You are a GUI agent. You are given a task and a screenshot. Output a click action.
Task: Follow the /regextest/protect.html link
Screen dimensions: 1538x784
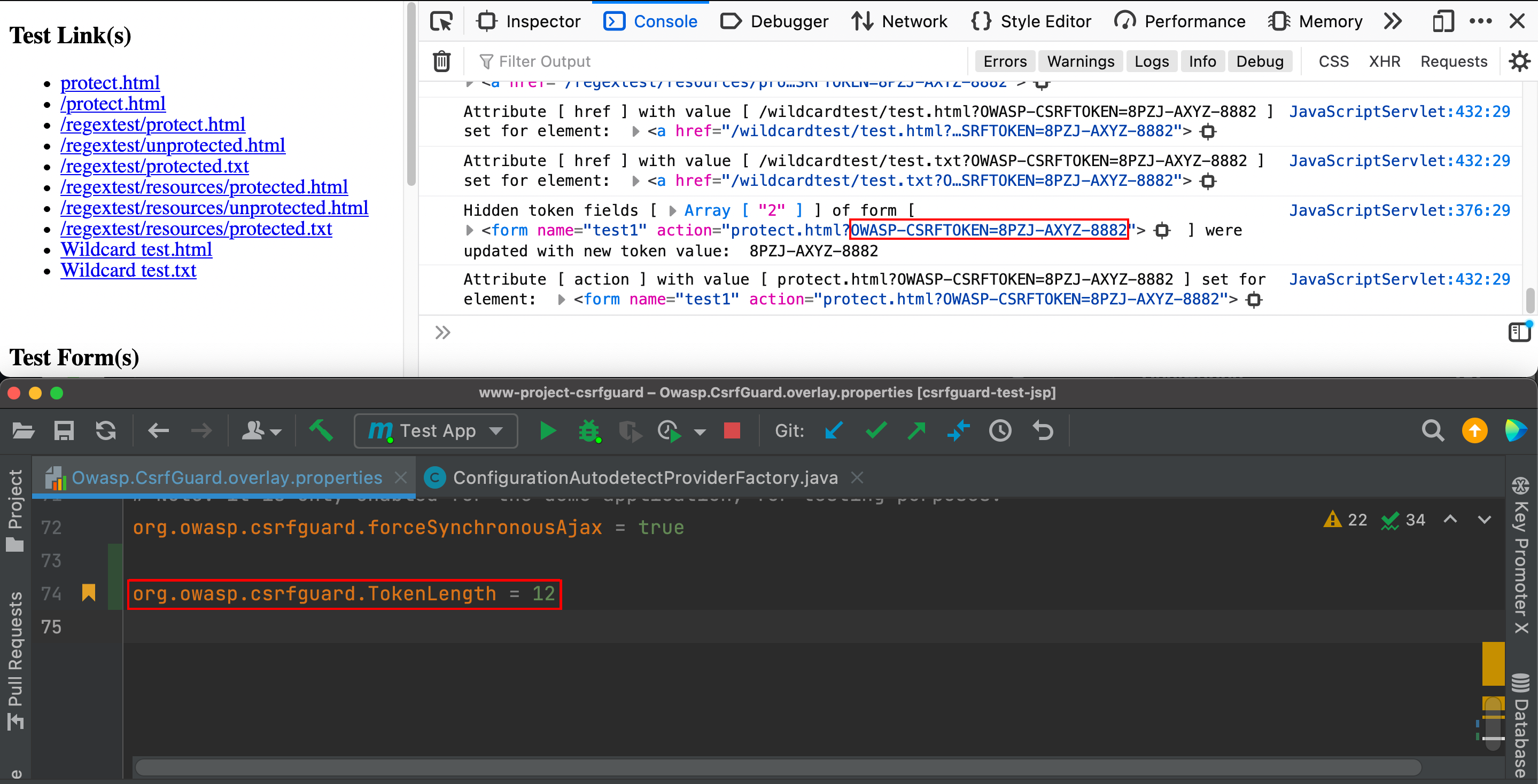pos(153,124)
